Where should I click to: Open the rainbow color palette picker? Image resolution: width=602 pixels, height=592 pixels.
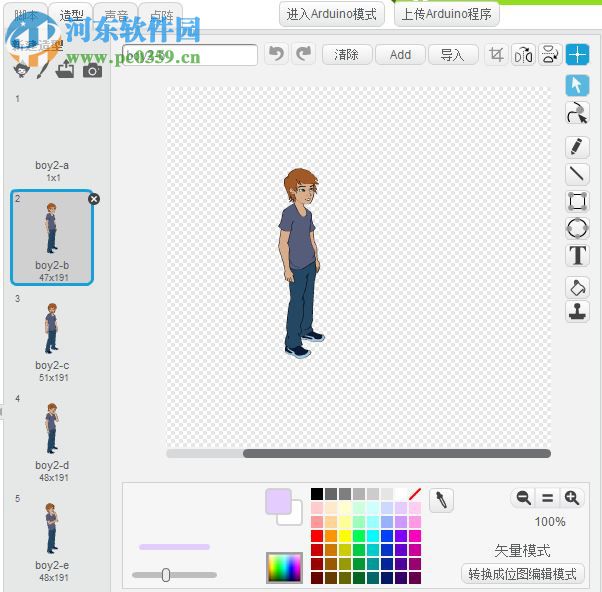point(284,568)
